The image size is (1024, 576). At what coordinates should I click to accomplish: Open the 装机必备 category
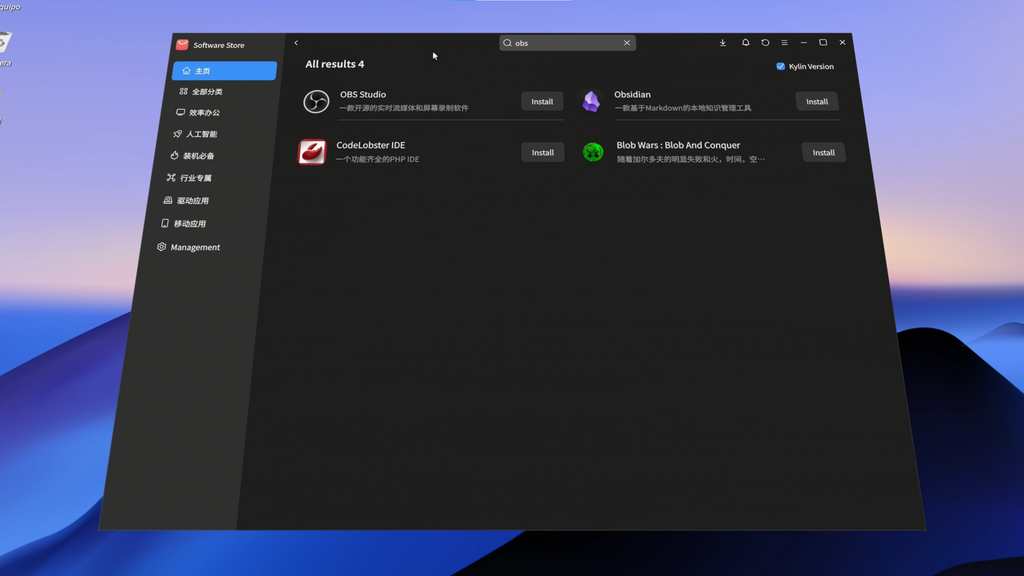click(x=199, y=156)
